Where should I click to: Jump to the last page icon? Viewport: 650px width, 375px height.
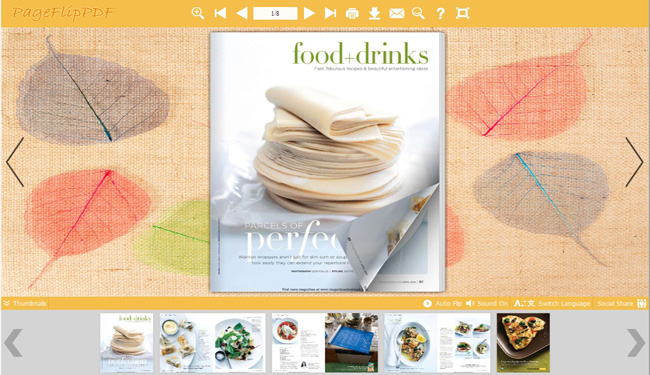coord(330,13)
